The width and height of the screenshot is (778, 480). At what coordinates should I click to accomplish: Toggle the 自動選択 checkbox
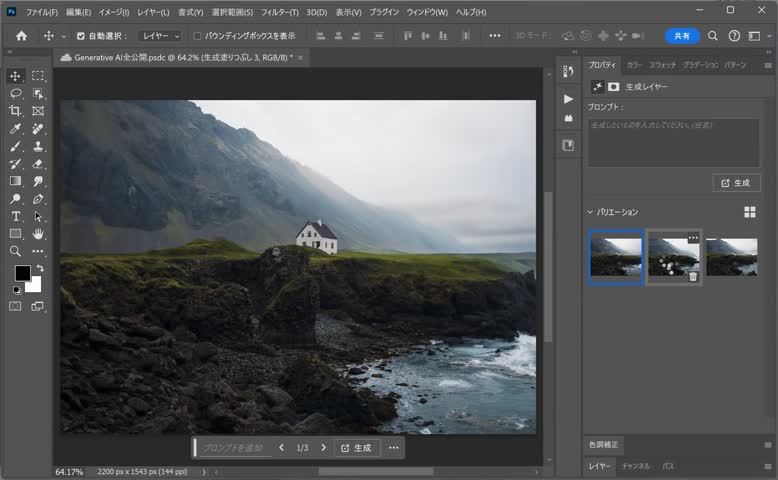point(81,36)
